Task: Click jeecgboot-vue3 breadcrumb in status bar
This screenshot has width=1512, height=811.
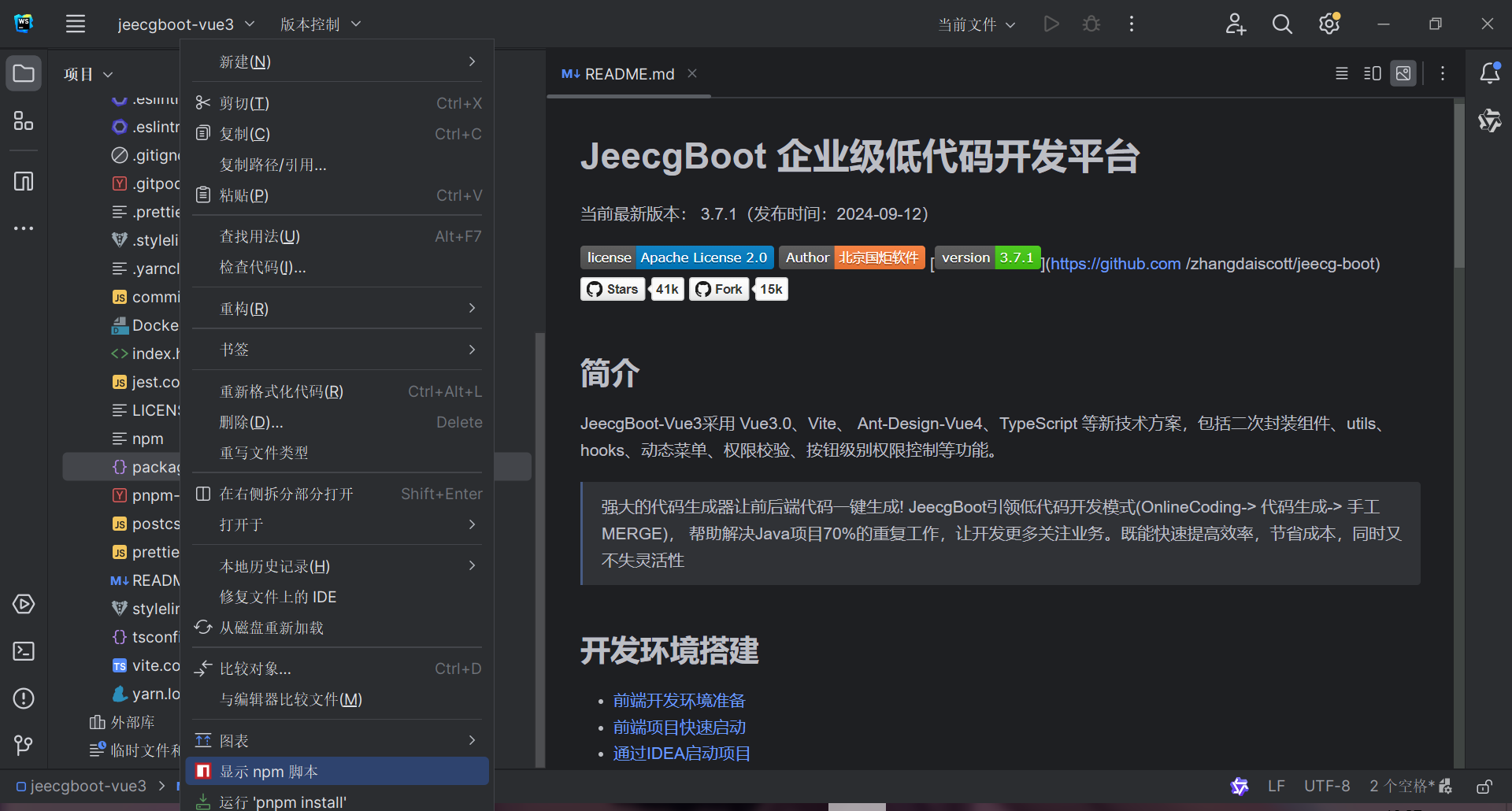Action: click(x=82, y=786)
